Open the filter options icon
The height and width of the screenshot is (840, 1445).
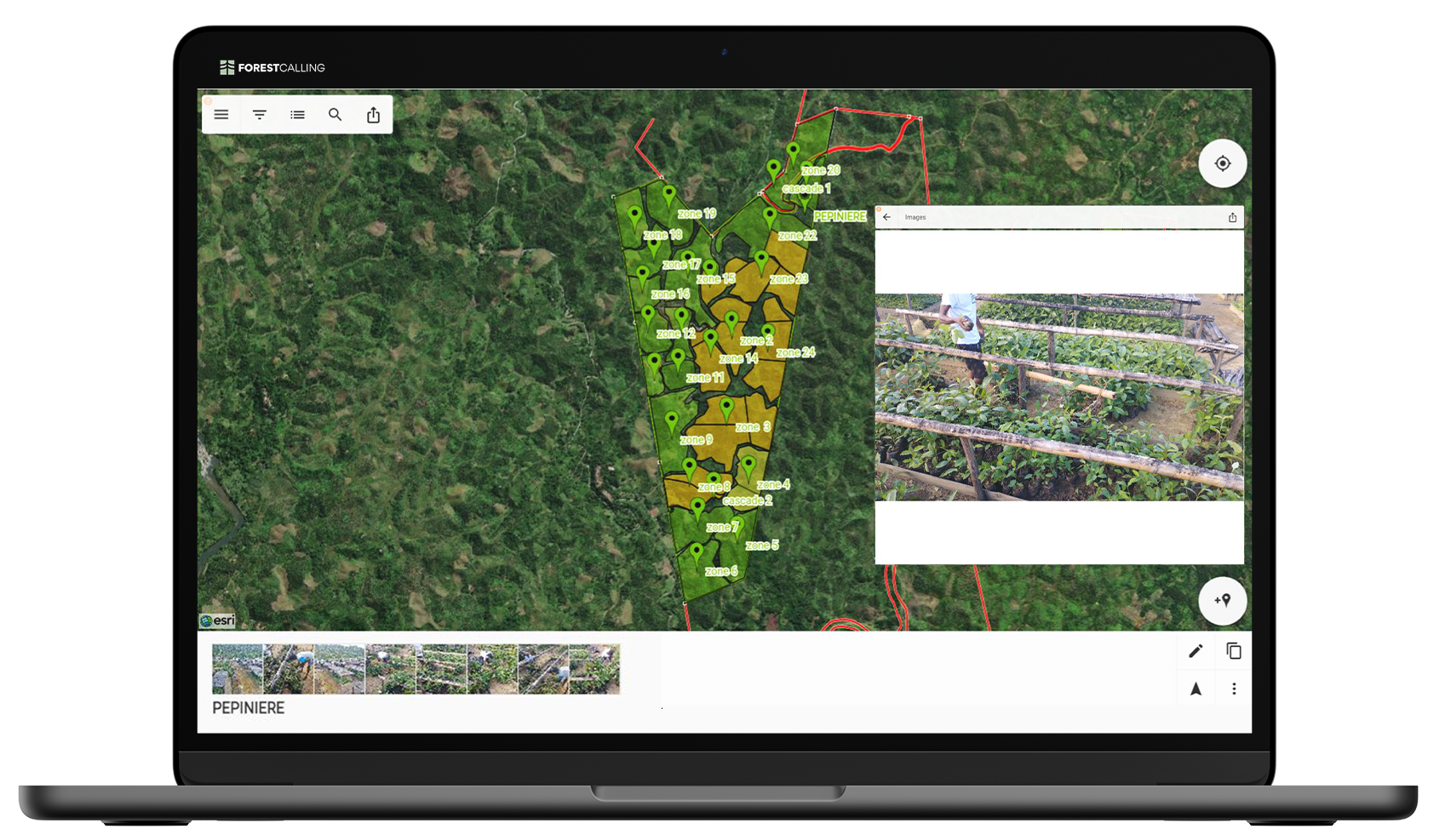[260, 115]
